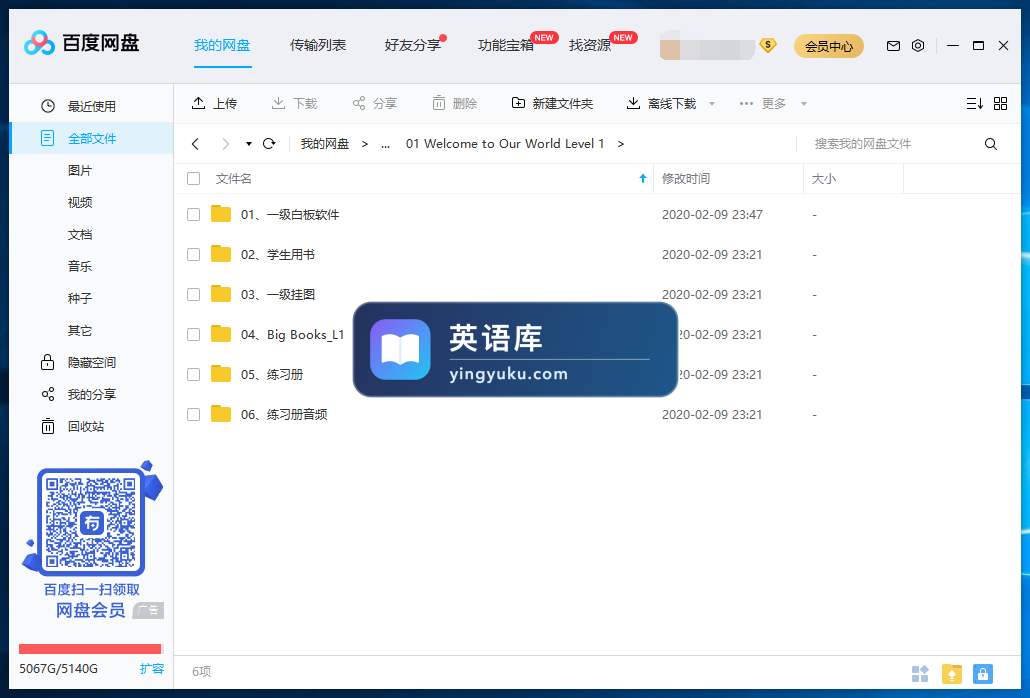
Task: Open the bottom apps grid icon
Action: click(x=920, y=674)
